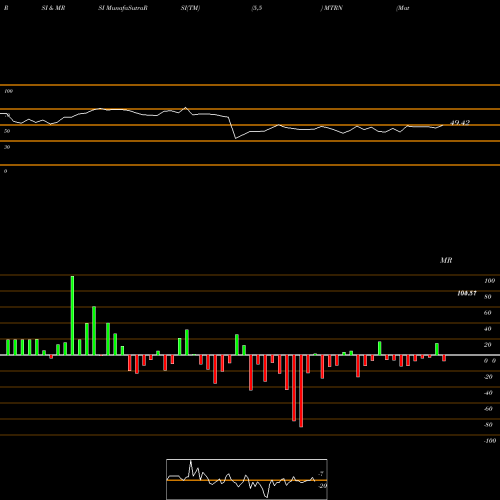Click the deepest red MR bar
Image resolution: width=500 pixels, height=500 pixels.
(x=301, y=391)
